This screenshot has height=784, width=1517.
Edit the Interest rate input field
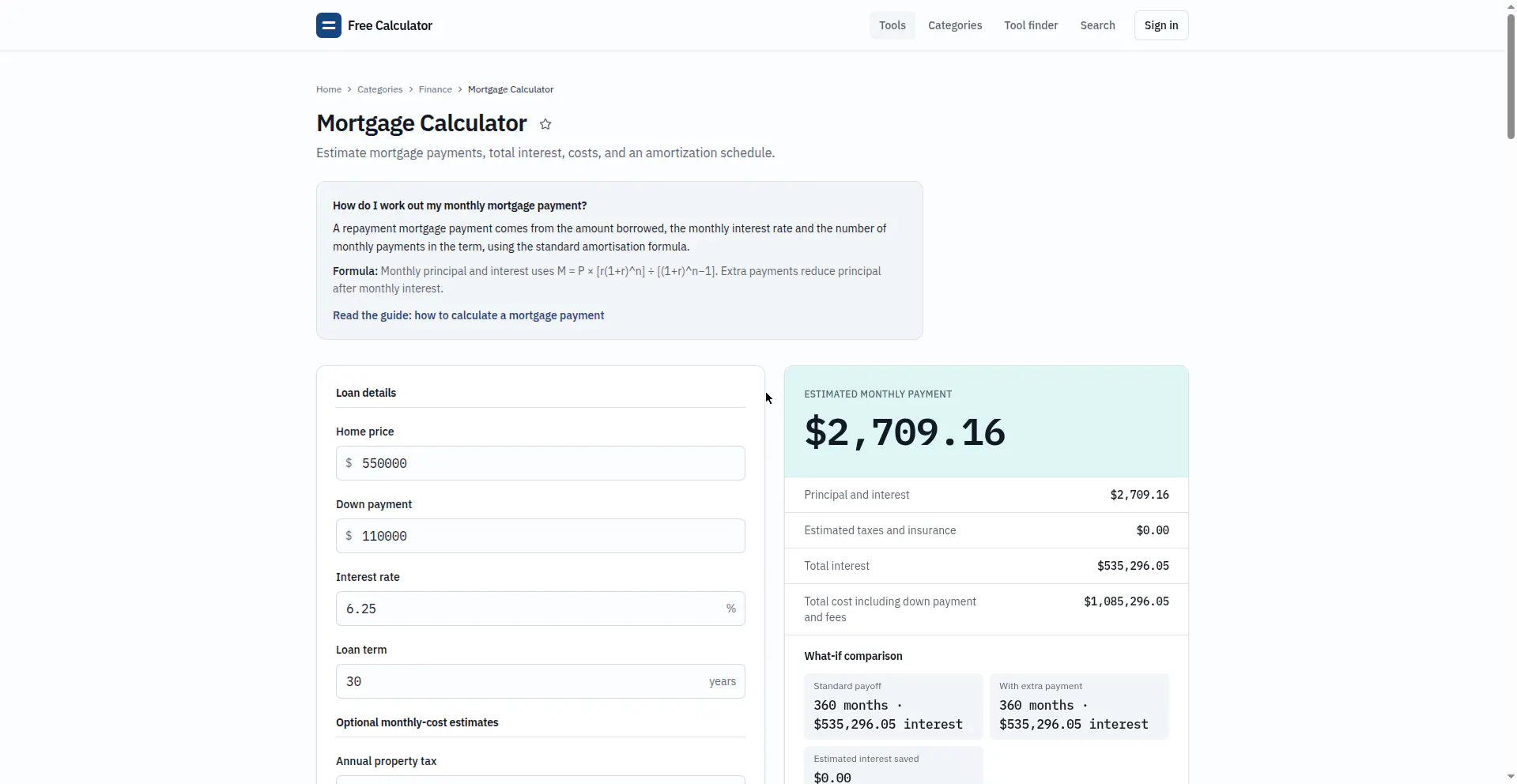[541, 609]
